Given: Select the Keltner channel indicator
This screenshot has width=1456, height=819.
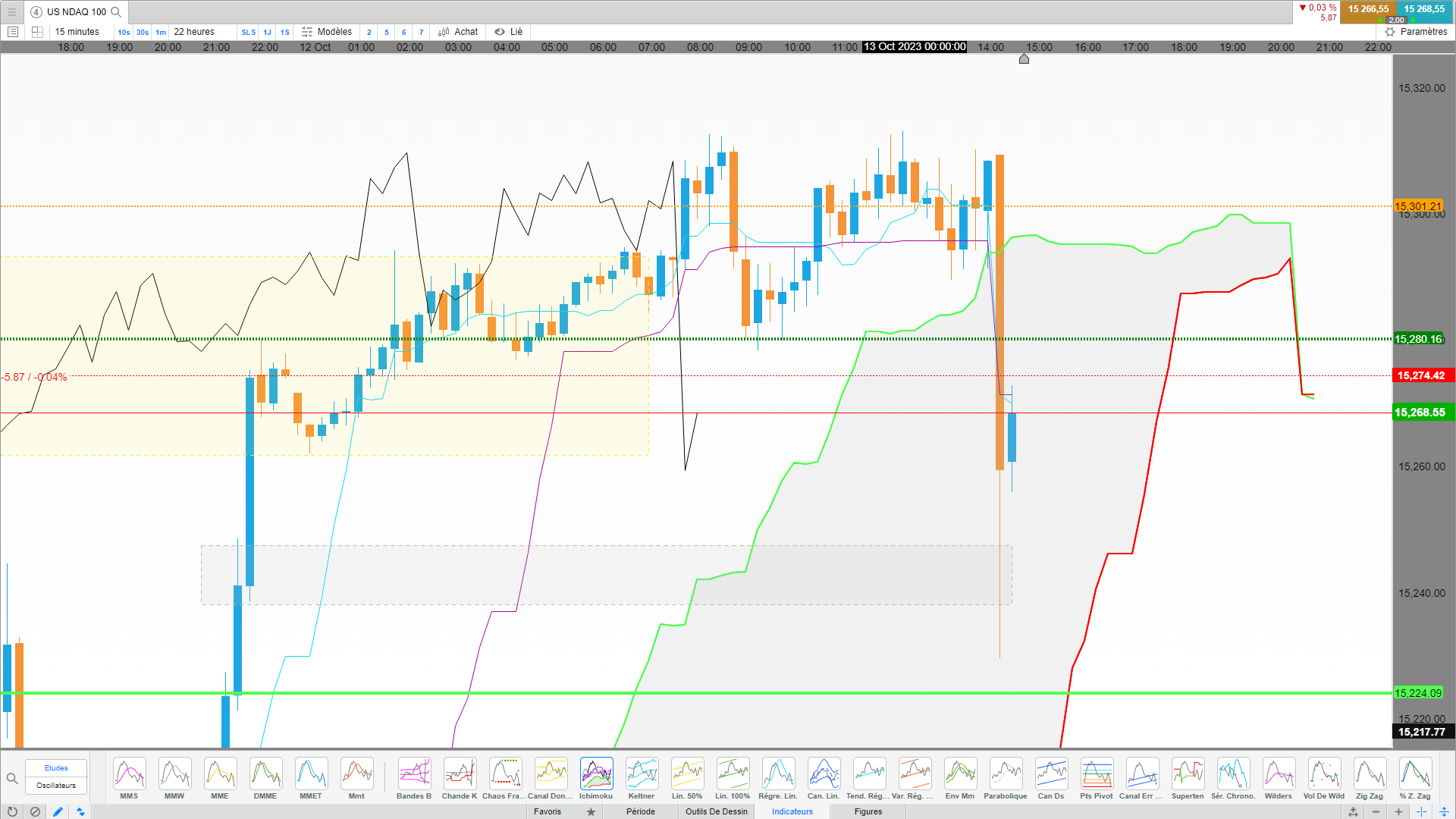Looking at the screenshot, I should click(x=642, y=774).
